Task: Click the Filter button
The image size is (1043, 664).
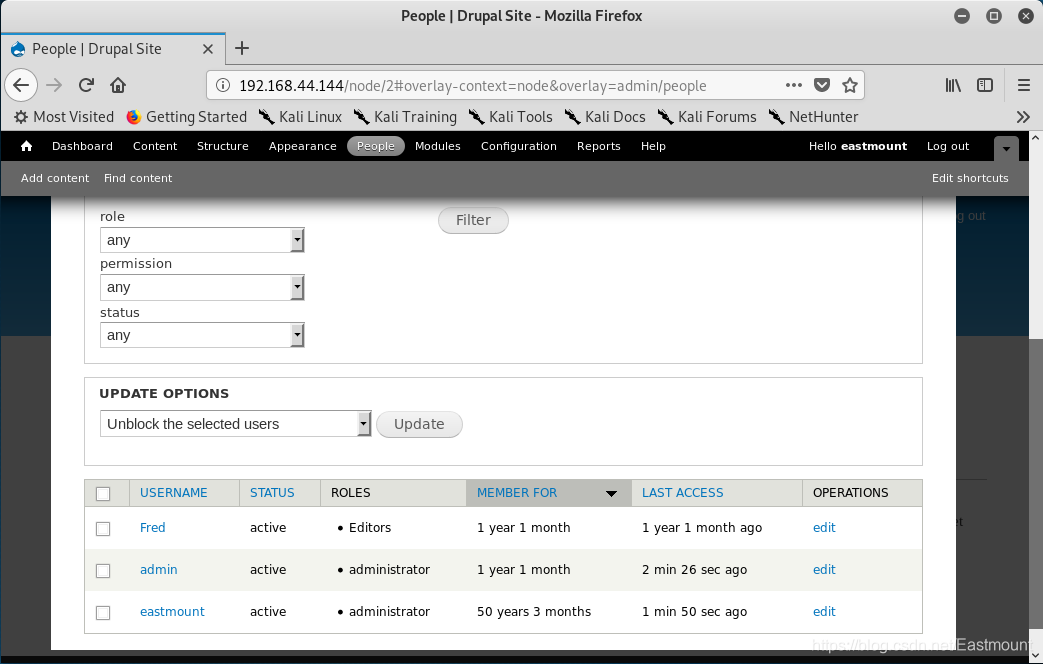Action: (473, 220)
